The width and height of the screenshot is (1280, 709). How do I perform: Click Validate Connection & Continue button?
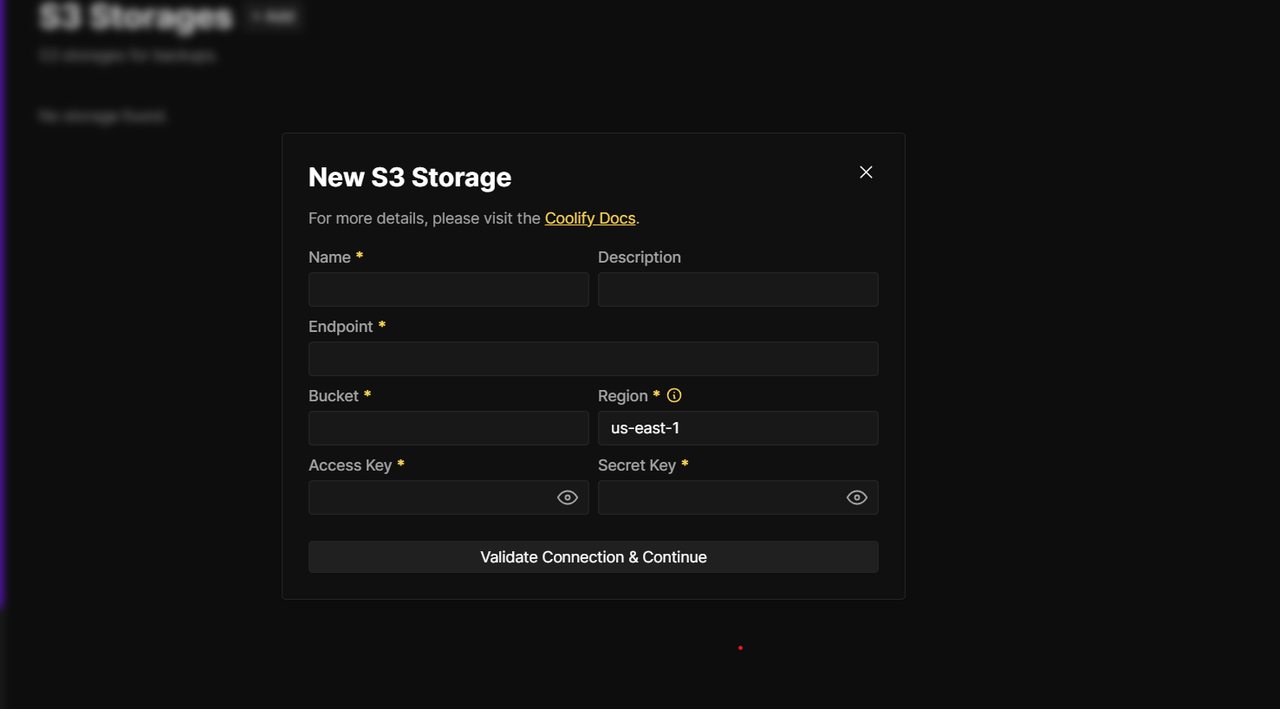(x=593, y=557)
